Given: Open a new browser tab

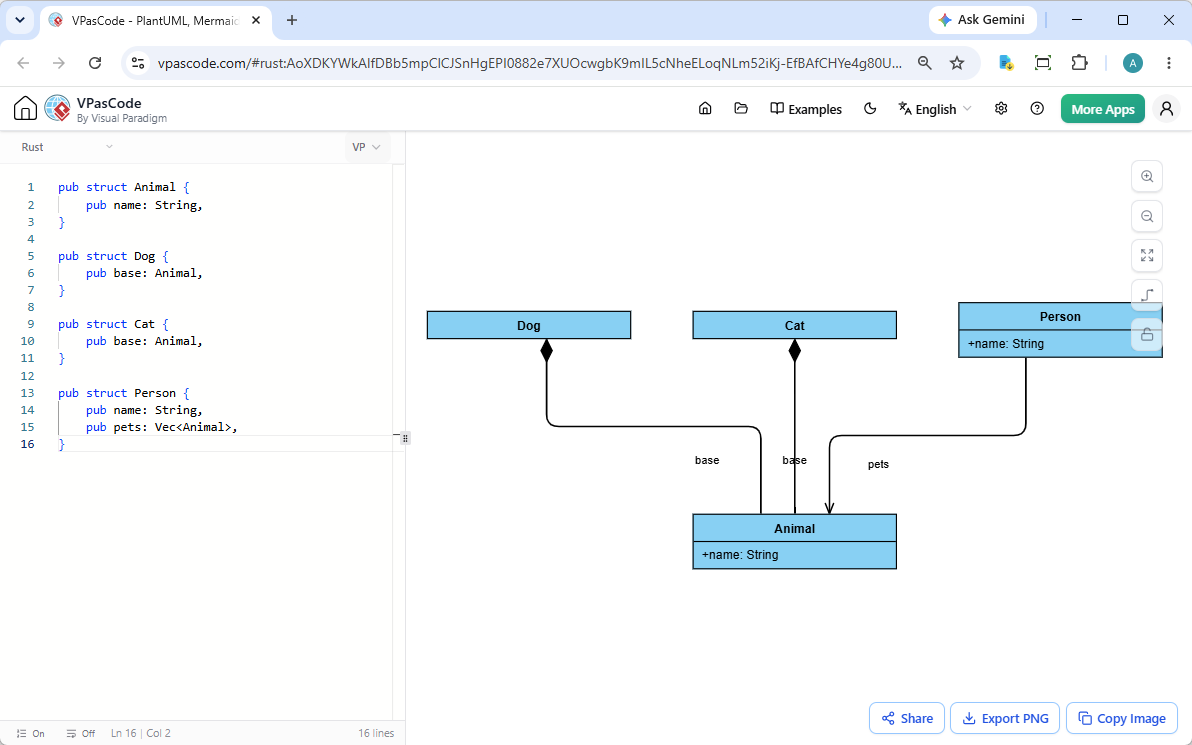Looking at the screenshot, I should [x=292, y=21].
